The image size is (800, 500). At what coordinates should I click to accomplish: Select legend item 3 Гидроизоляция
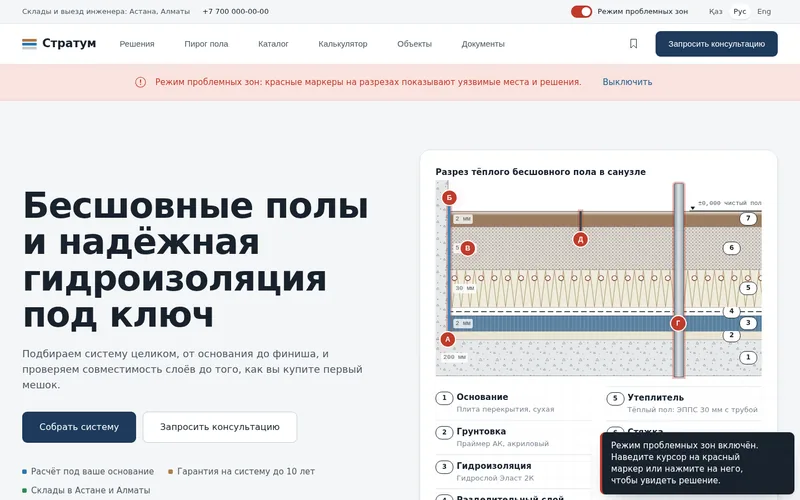coord(513,471)
